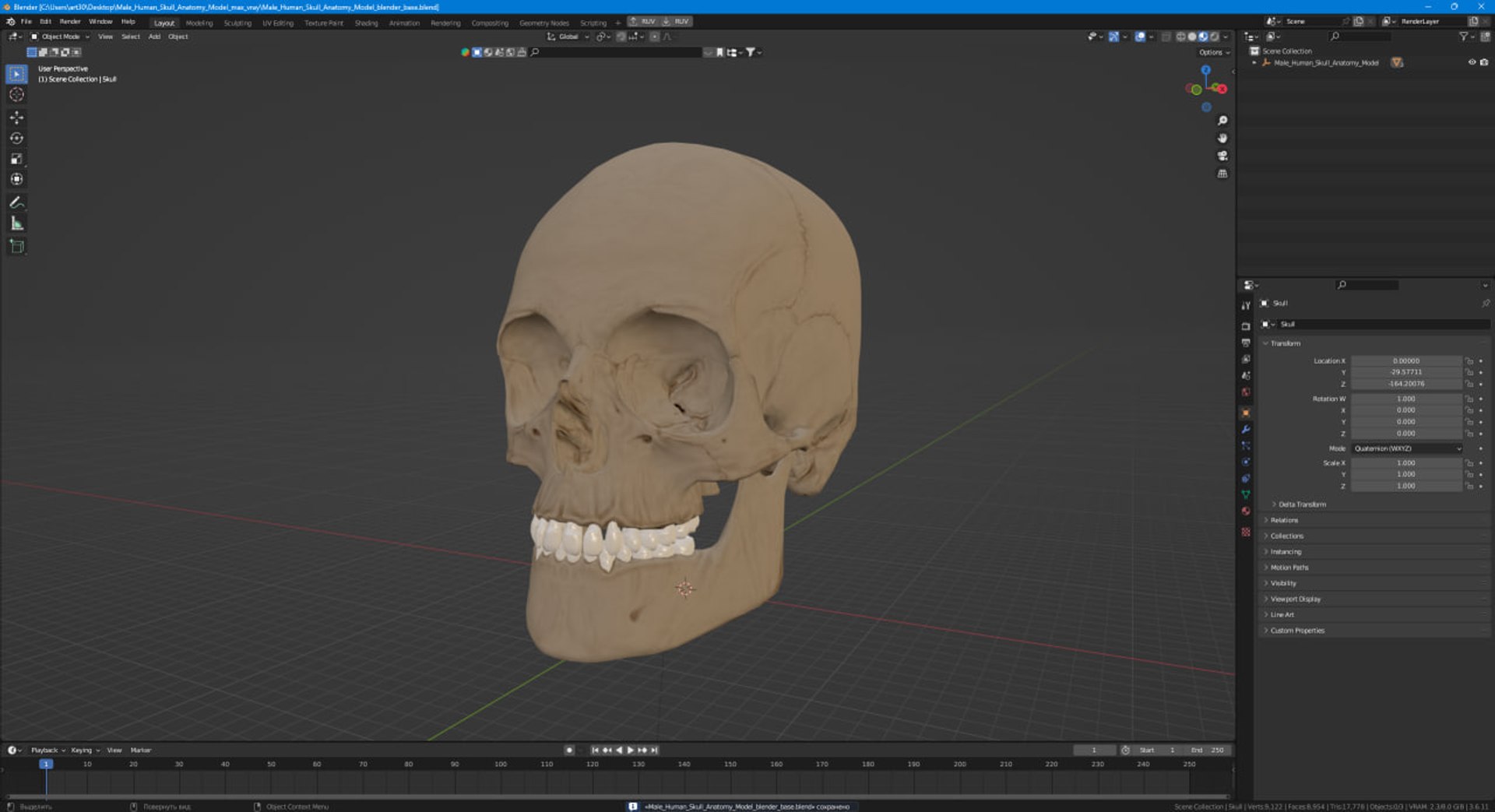1495x812 pixels.
Task: Select the Measure tool
Action: (x=16, y=223)
